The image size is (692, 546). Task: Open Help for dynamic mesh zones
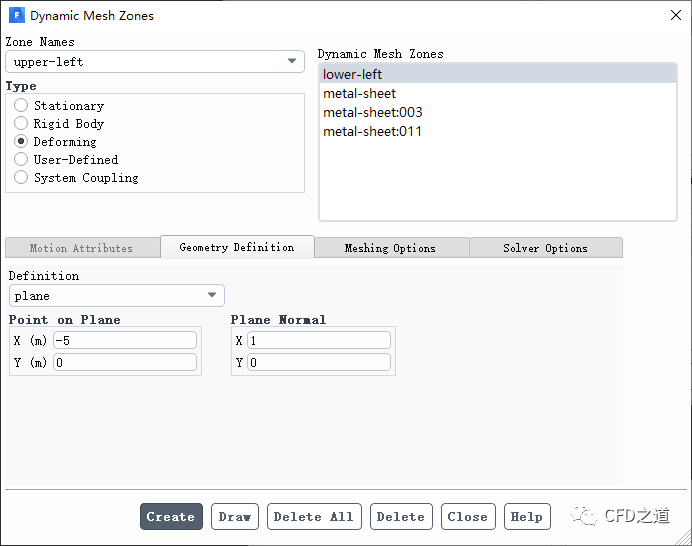pyautogui.click(x=526, y=517)
